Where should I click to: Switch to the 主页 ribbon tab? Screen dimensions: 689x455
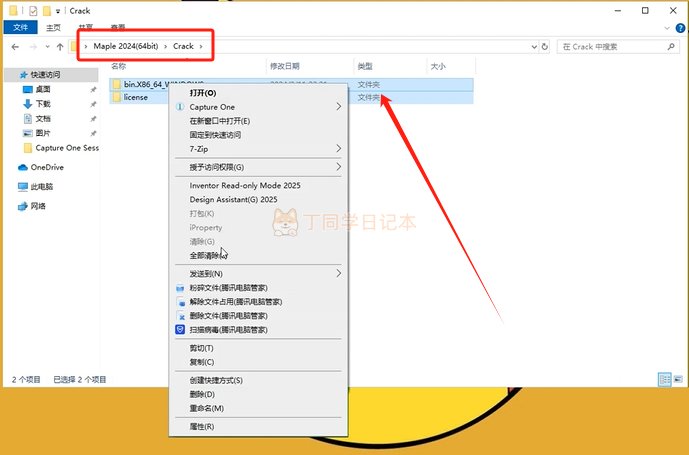54,28
